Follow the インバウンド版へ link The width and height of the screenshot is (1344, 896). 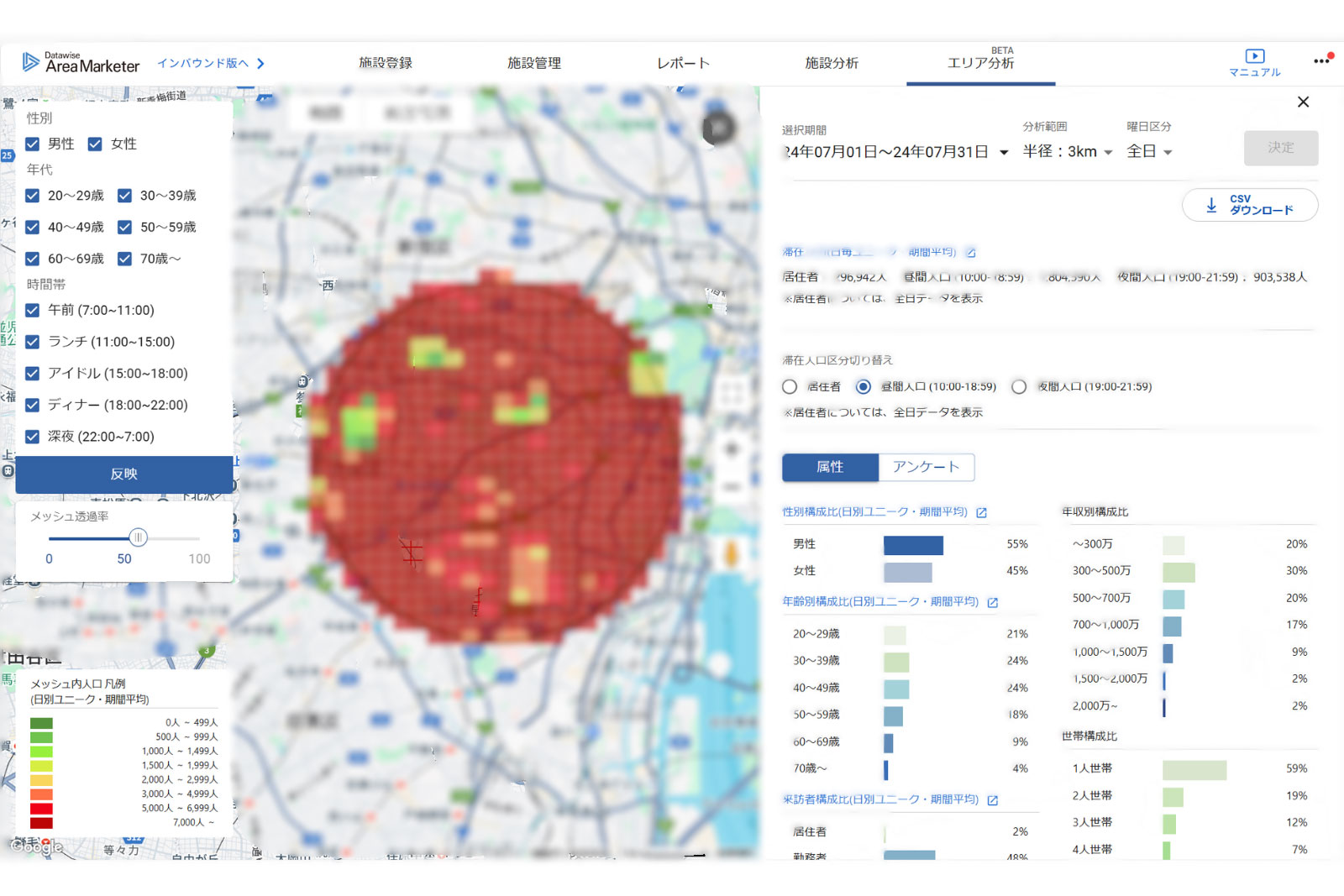click(203, 63)
